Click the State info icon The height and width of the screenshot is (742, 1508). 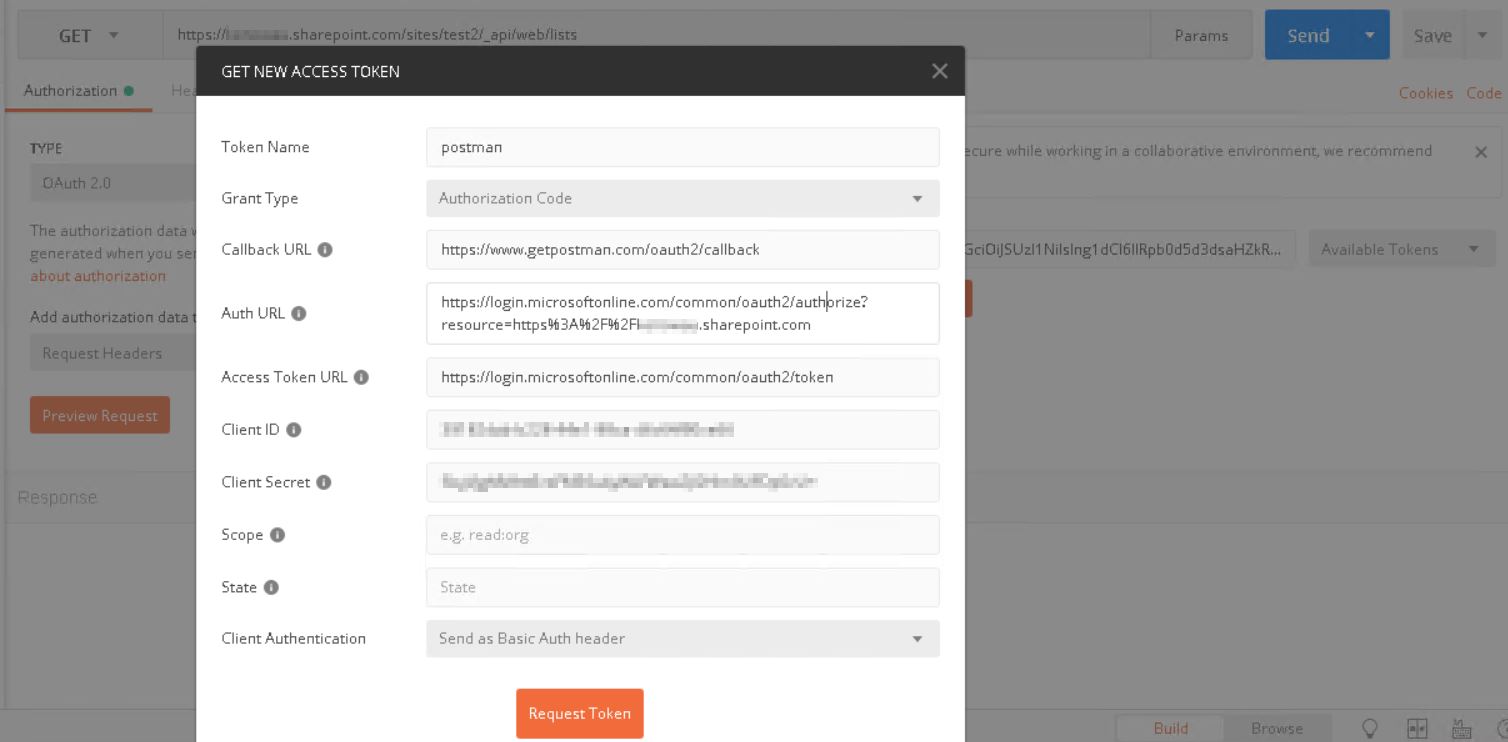tap(269, 587)
